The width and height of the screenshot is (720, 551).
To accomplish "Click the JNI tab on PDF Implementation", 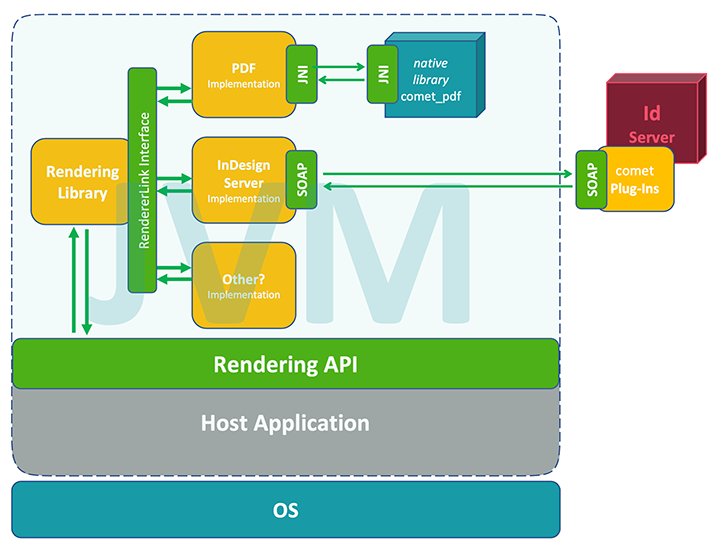I will [x=302, y=74].
